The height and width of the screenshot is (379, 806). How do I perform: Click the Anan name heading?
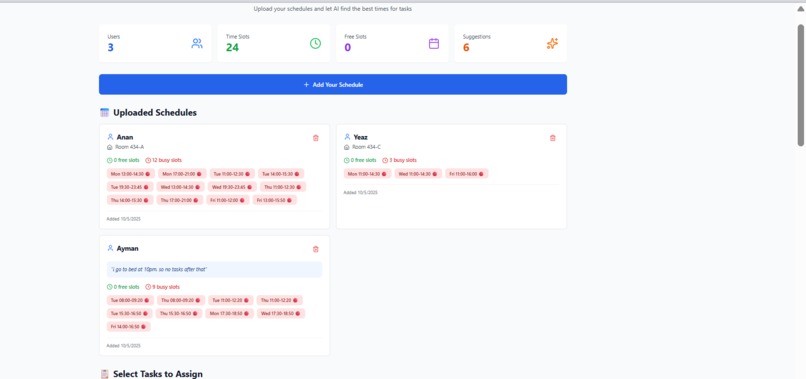[125, 137]
